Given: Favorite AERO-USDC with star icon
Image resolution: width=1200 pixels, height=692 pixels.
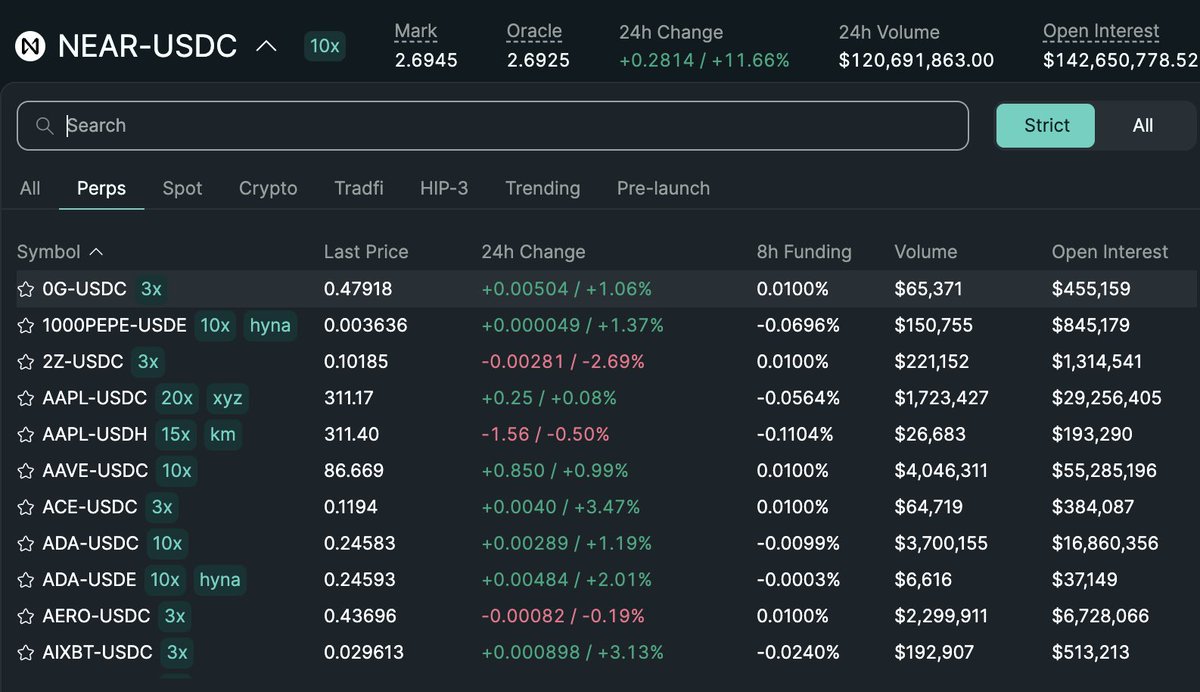Looking at the screenshot, I should click(x=26, y=616).
